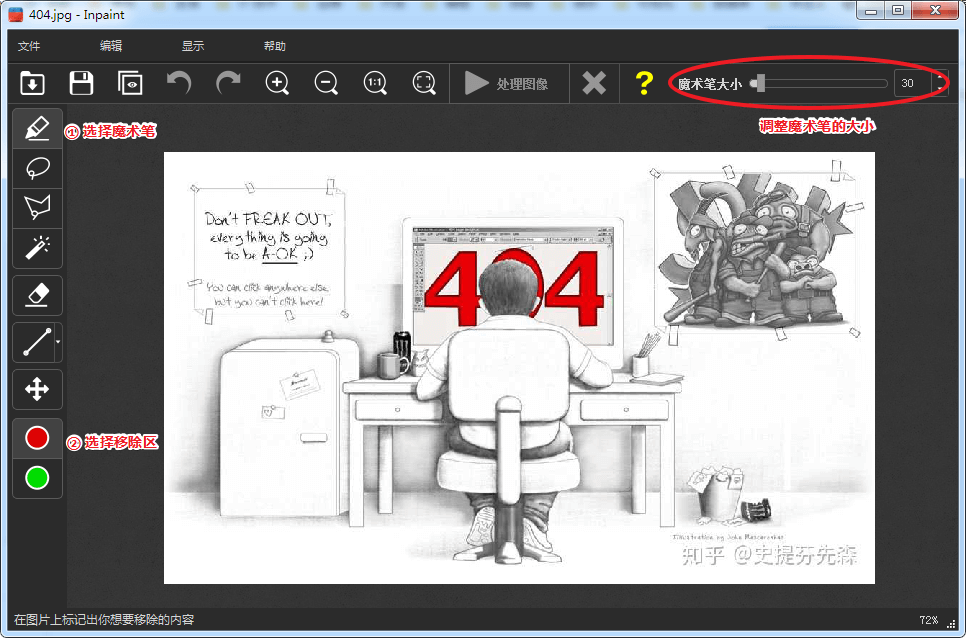Image resolution: width=966 pixels, height=638 pixels.
Task: Show original image with the eye preview icon
Action: (130, 83)
